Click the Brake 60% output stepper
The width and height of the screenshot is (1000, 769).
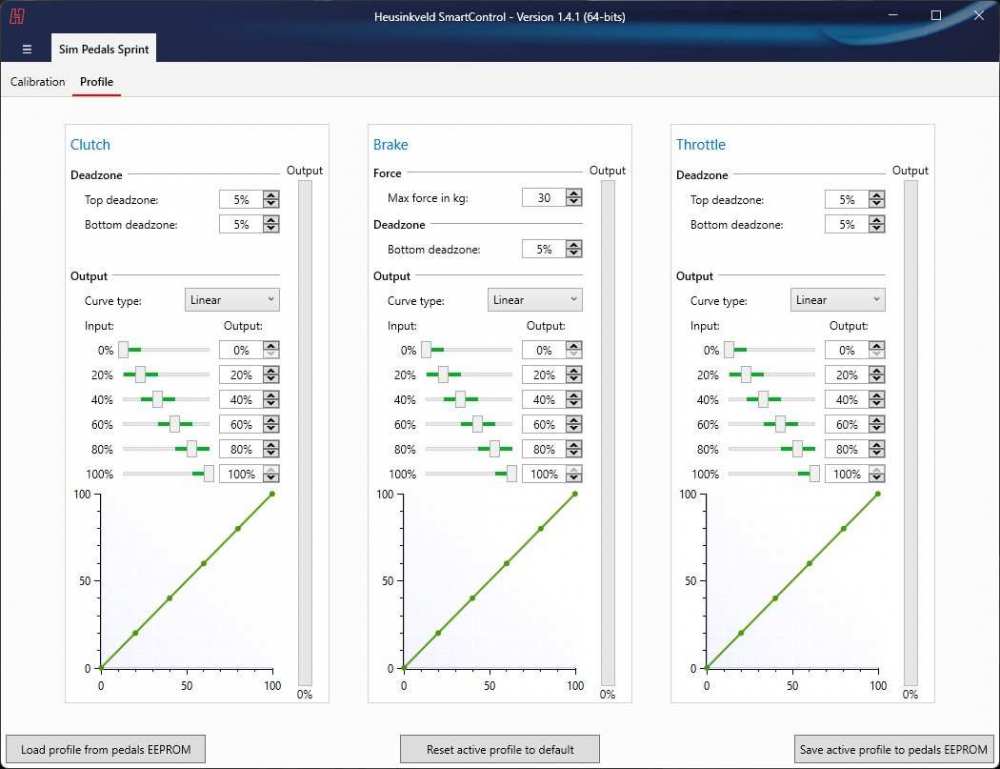click(574, 424)
